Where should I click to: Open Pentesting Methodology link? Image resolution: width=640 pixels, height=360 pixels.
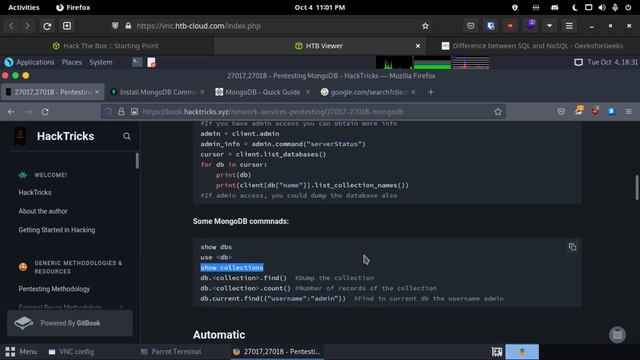point(54,289)
